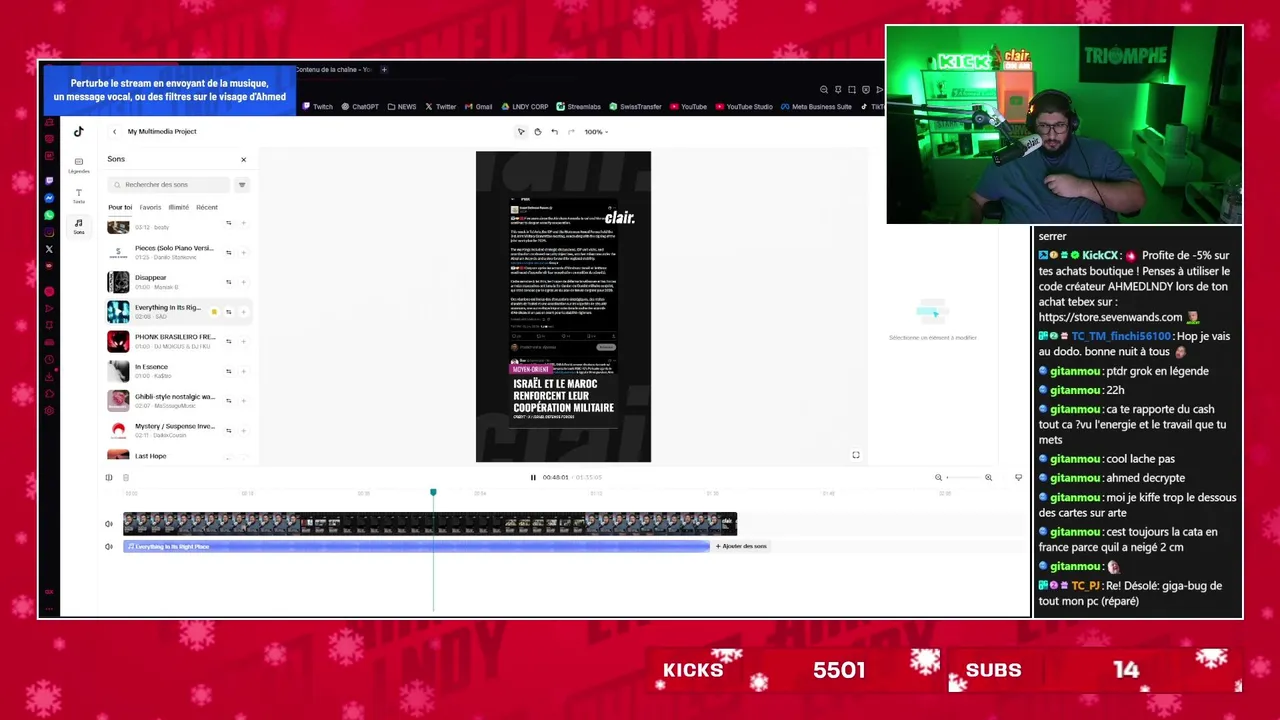Open the Texte panel in sidebar
The width and height of the screenshot is (1280, 720).
pos(79,196)
